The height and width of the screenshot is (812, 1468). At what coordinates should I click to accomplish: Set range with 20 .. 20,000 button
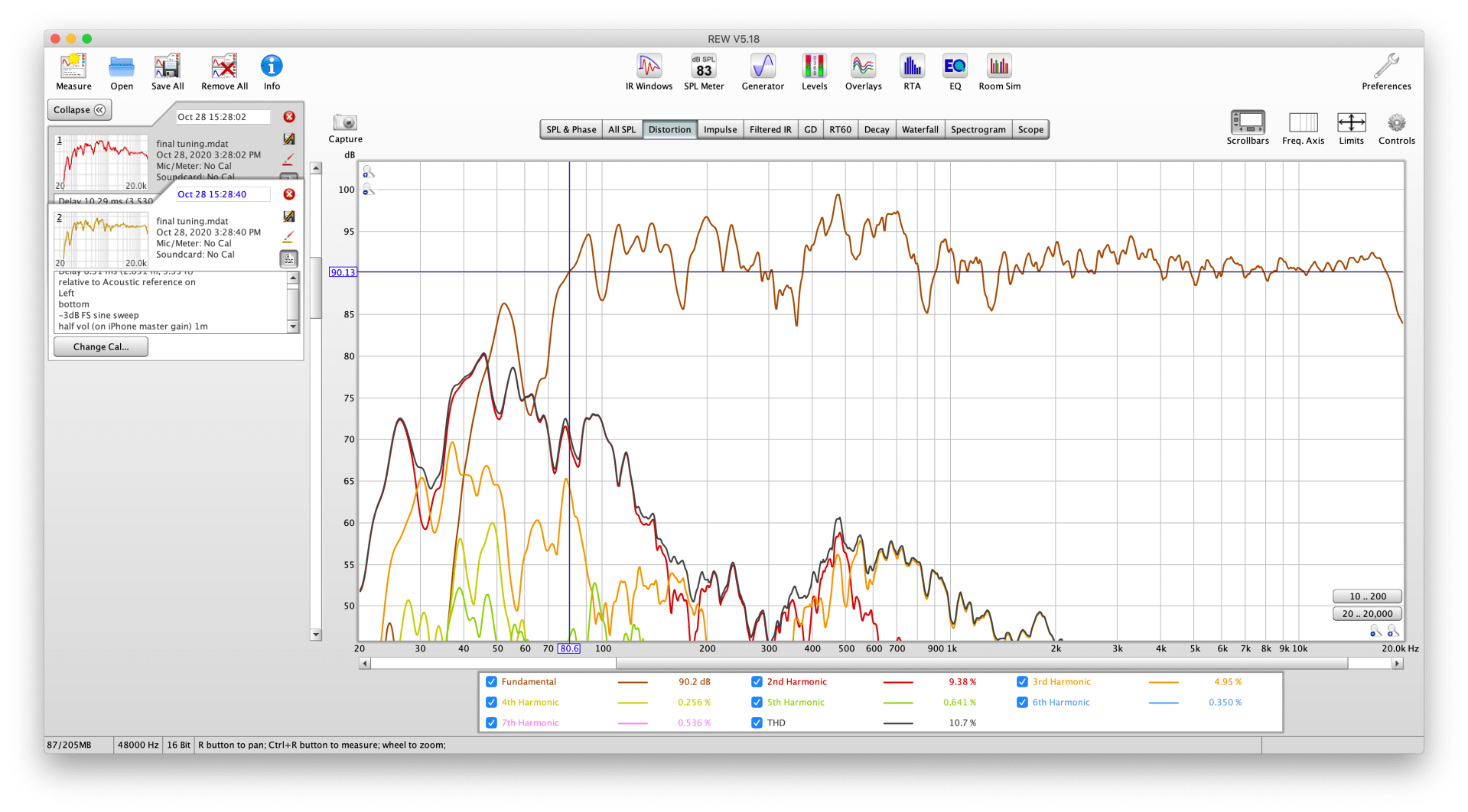pyautogui.click(x=1367, y=614)
